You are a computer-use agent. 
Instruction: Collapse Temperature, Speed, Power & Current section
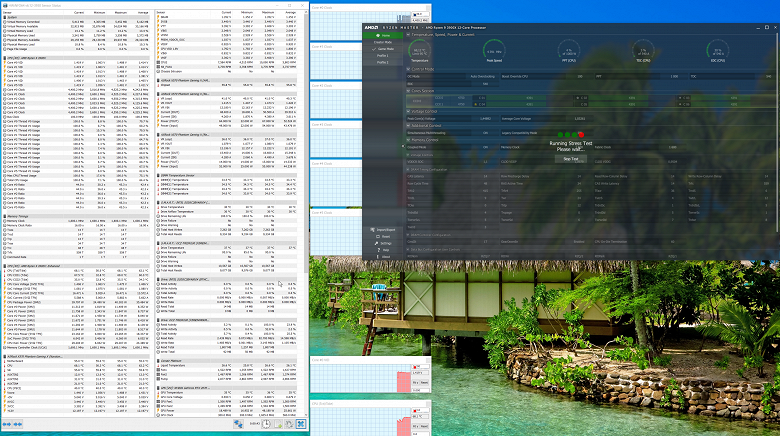point(408,35)
